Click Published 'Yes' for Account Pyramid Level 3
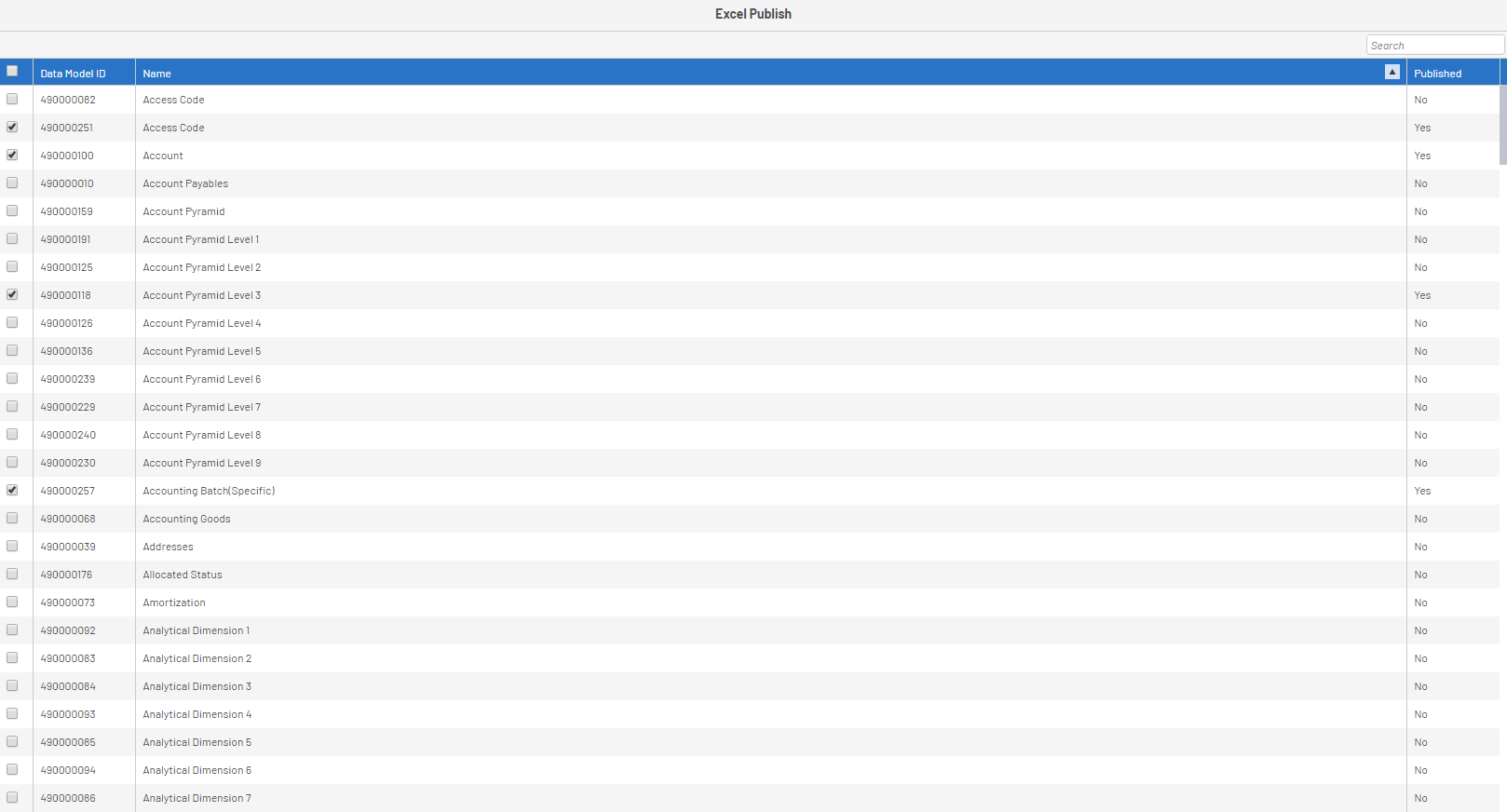 coord(1422,295)
